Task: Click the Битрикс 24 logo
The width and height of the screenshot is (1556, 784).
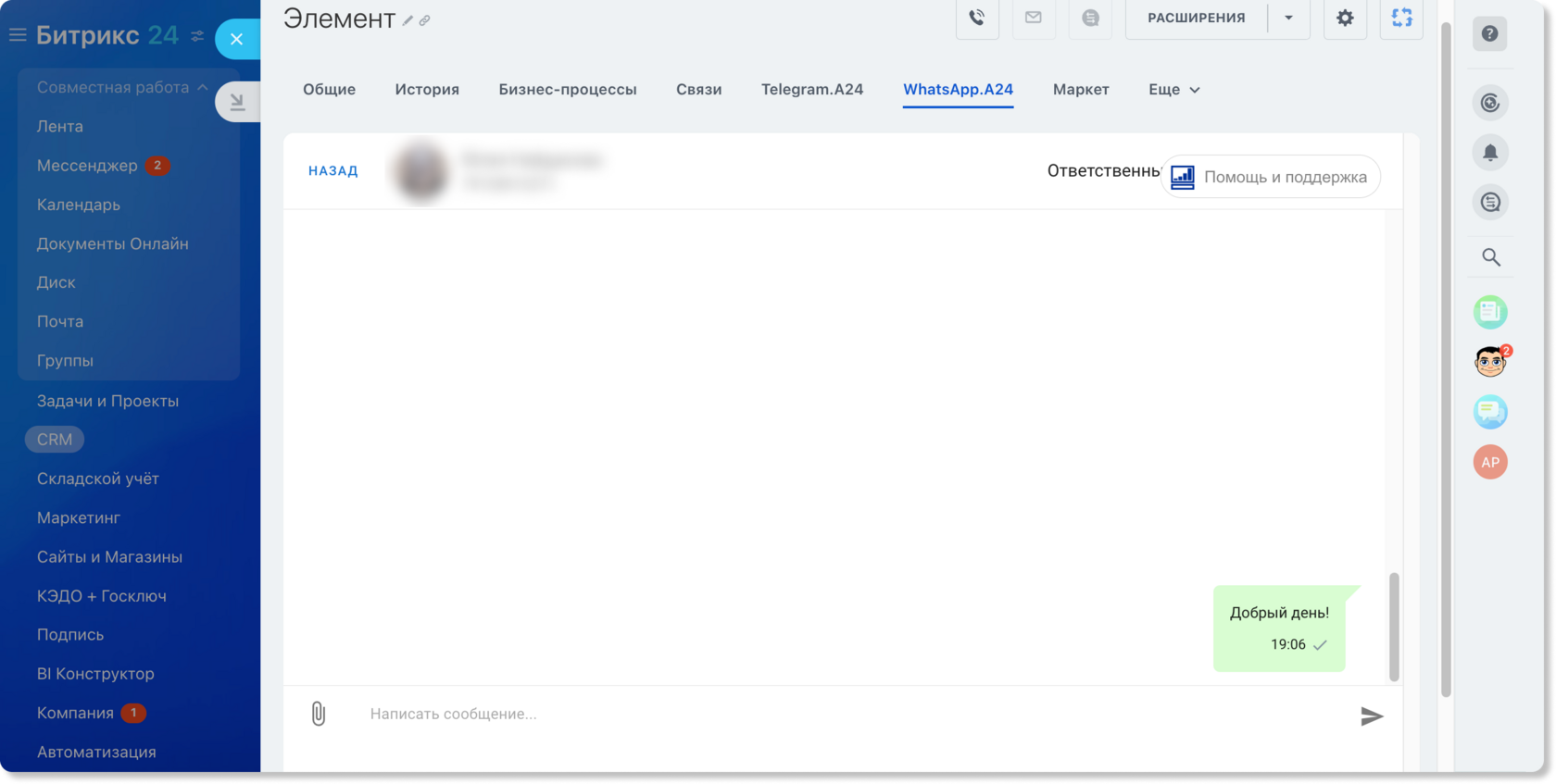Action: click(107, 35)
